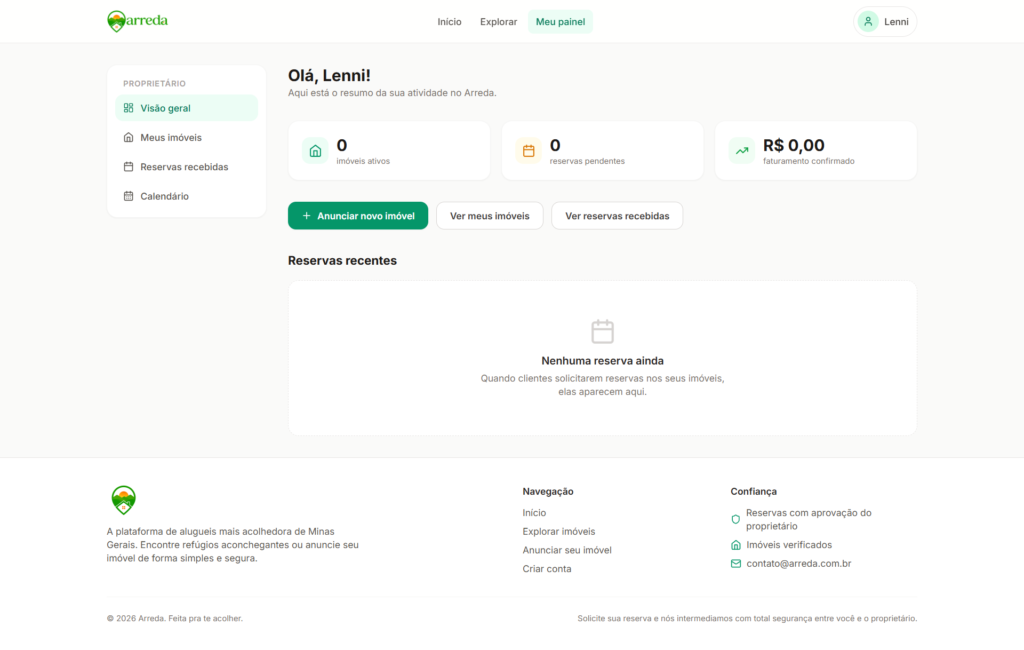Follow the footer Anunciar seu imóvel link

pyautogui.click(x=567, y=550)
